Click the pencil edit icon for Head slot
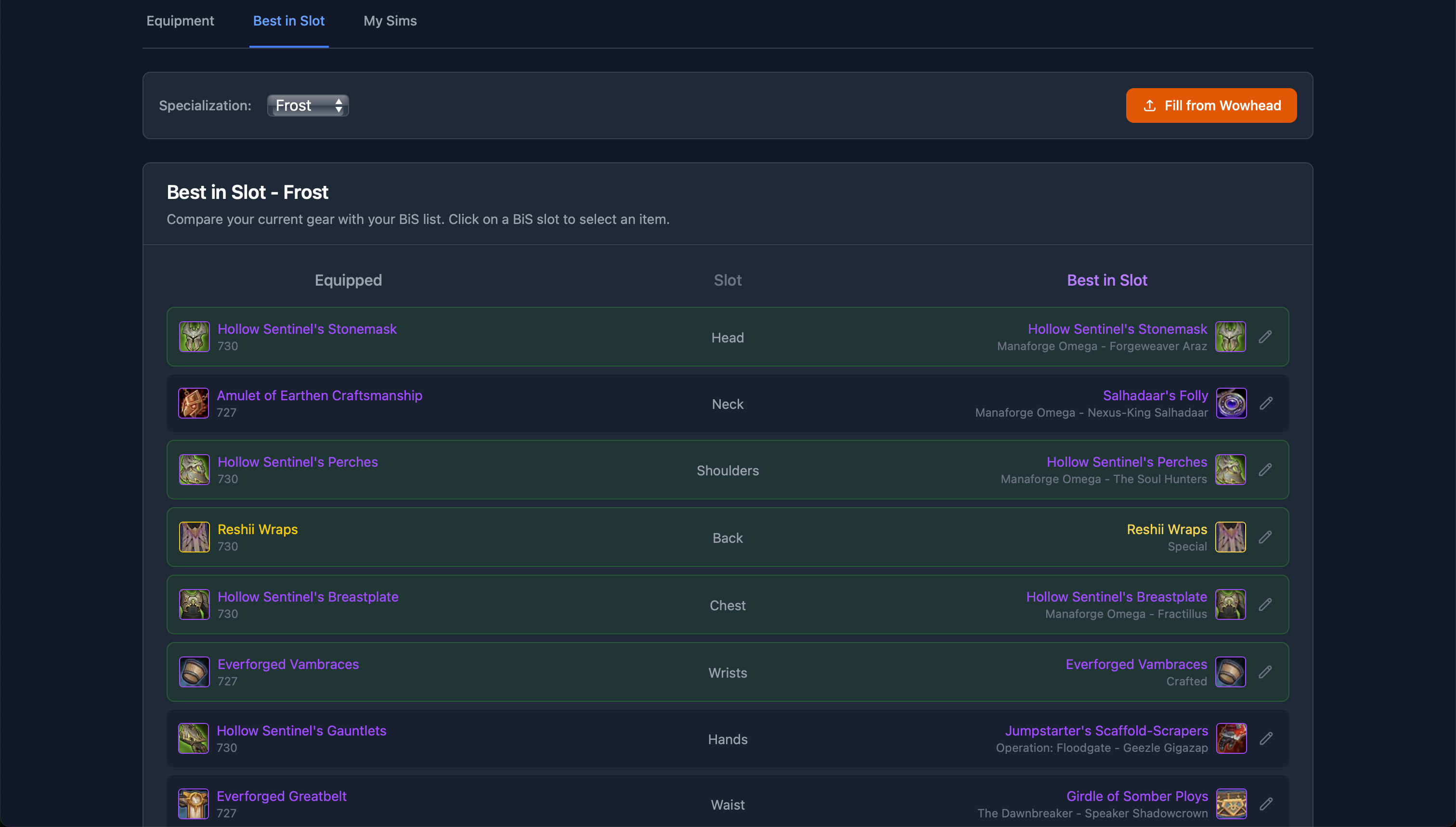Screen dimensions: 1456x827 tap(1265, 337)
